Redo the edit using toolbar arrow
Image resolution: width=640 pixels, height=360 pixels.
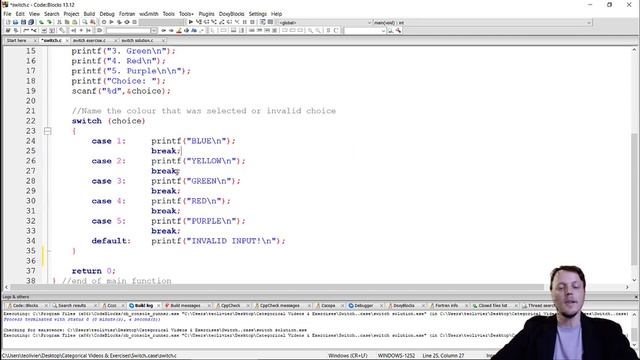49,22
